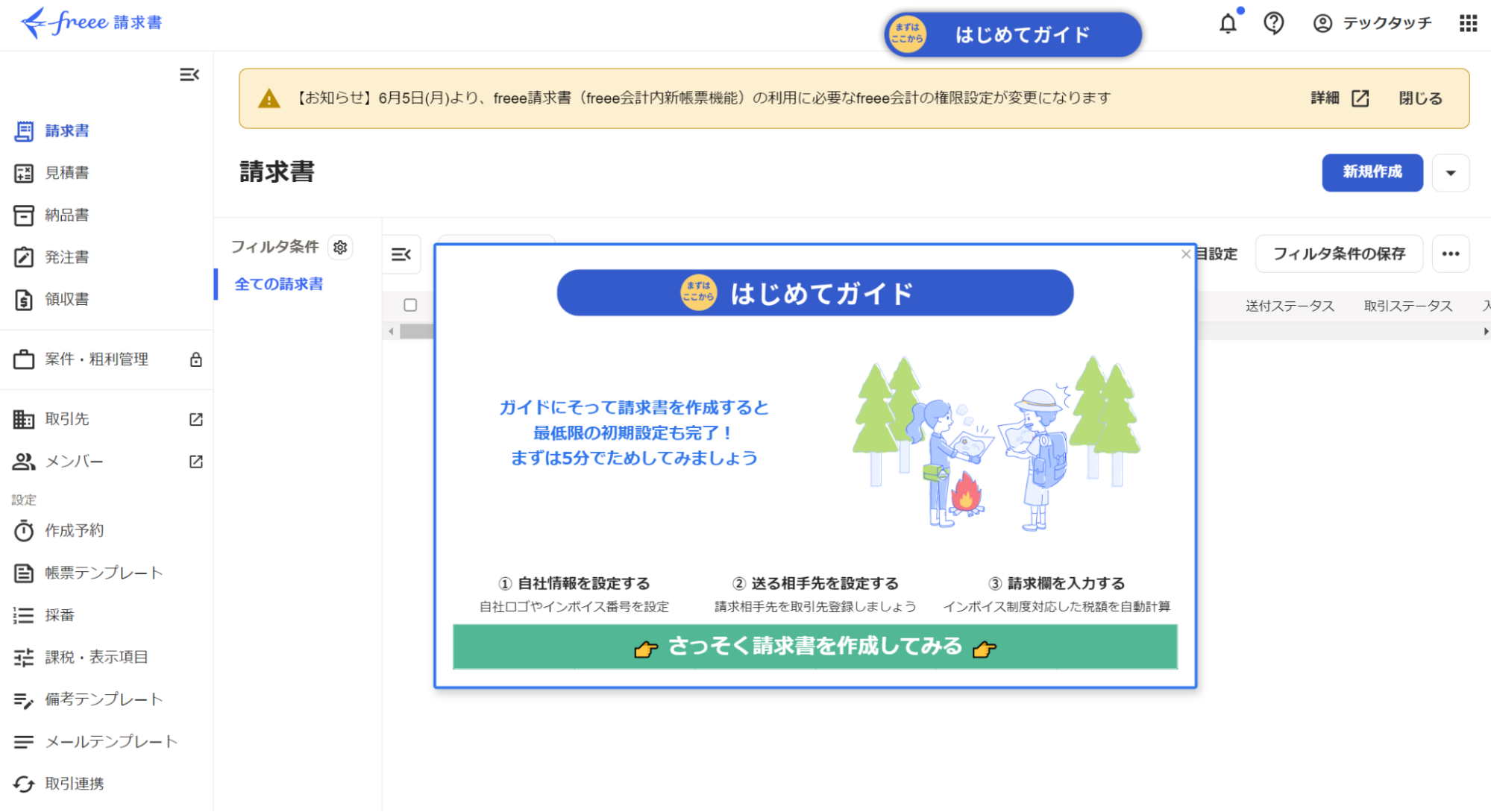The image size is (1491, 812).
Task: Collapse the left sidebar with the collapse icon
Action: tap(189, 74)
